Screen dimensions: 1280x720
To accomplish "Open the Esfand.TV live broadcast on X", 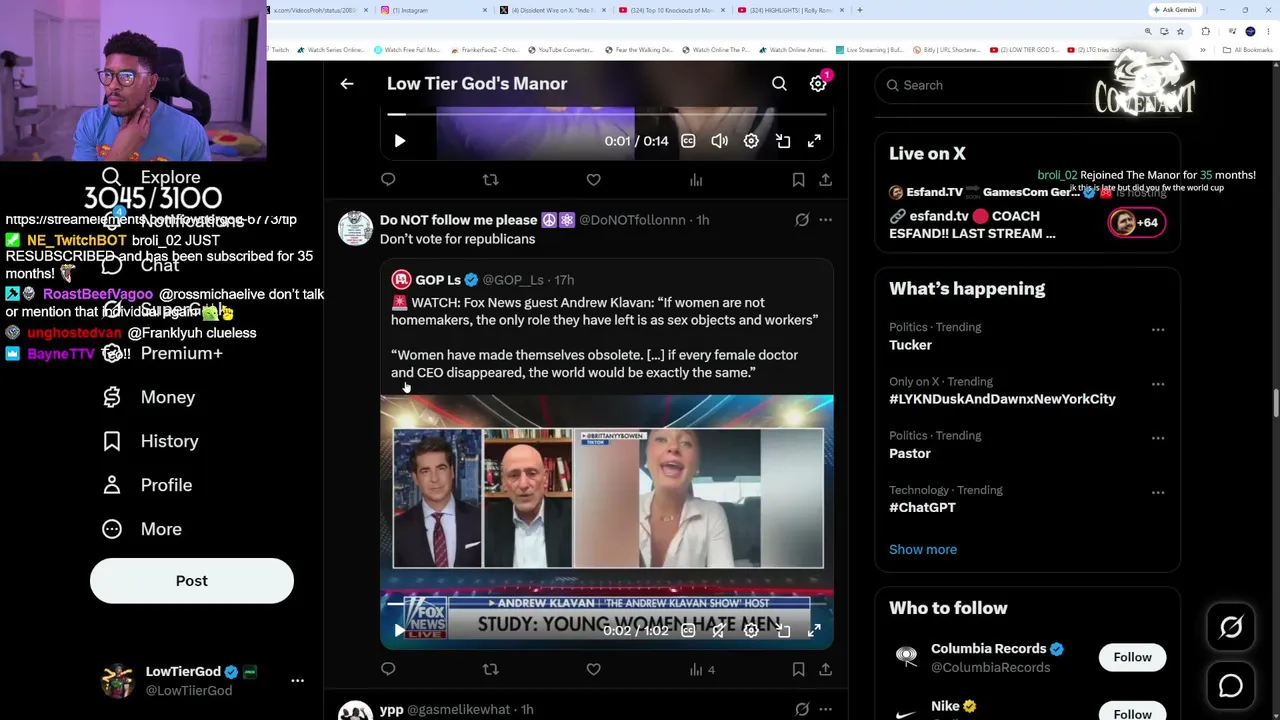I will pos(1027,213).
